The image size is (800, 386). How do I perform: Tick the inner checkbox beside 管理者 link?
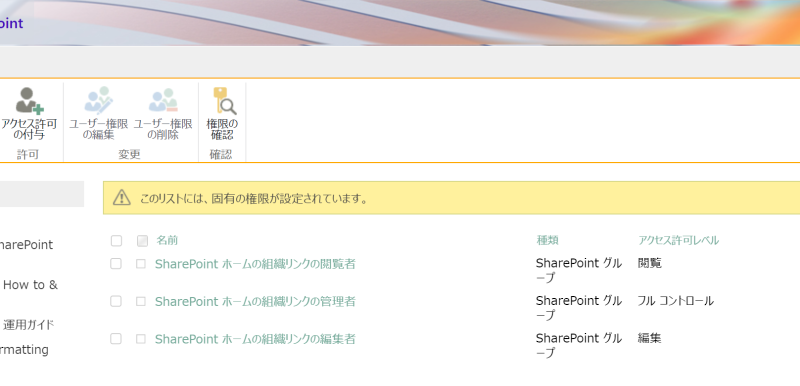coord(141,301)
